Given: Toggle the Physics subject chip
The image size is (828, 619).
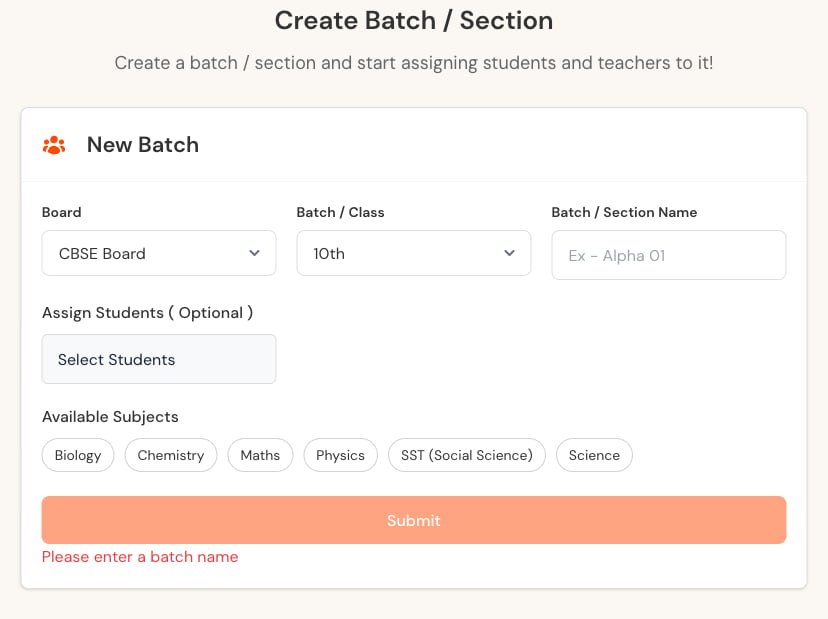Looking at the screenshot, I should [x=341, y=455].
